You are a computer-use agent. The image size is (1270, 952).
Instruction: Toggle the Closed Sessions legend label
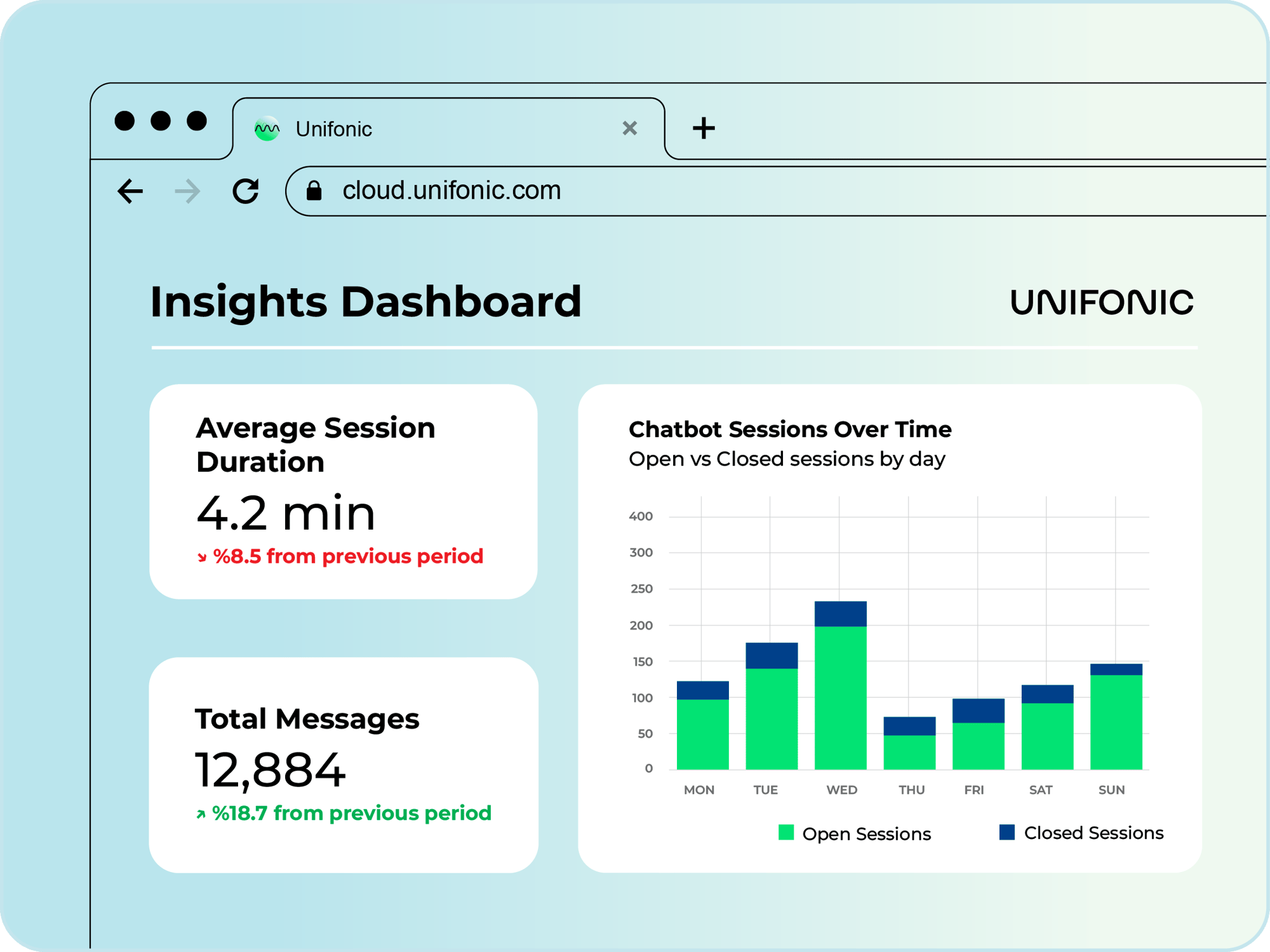pos(1094,833)
